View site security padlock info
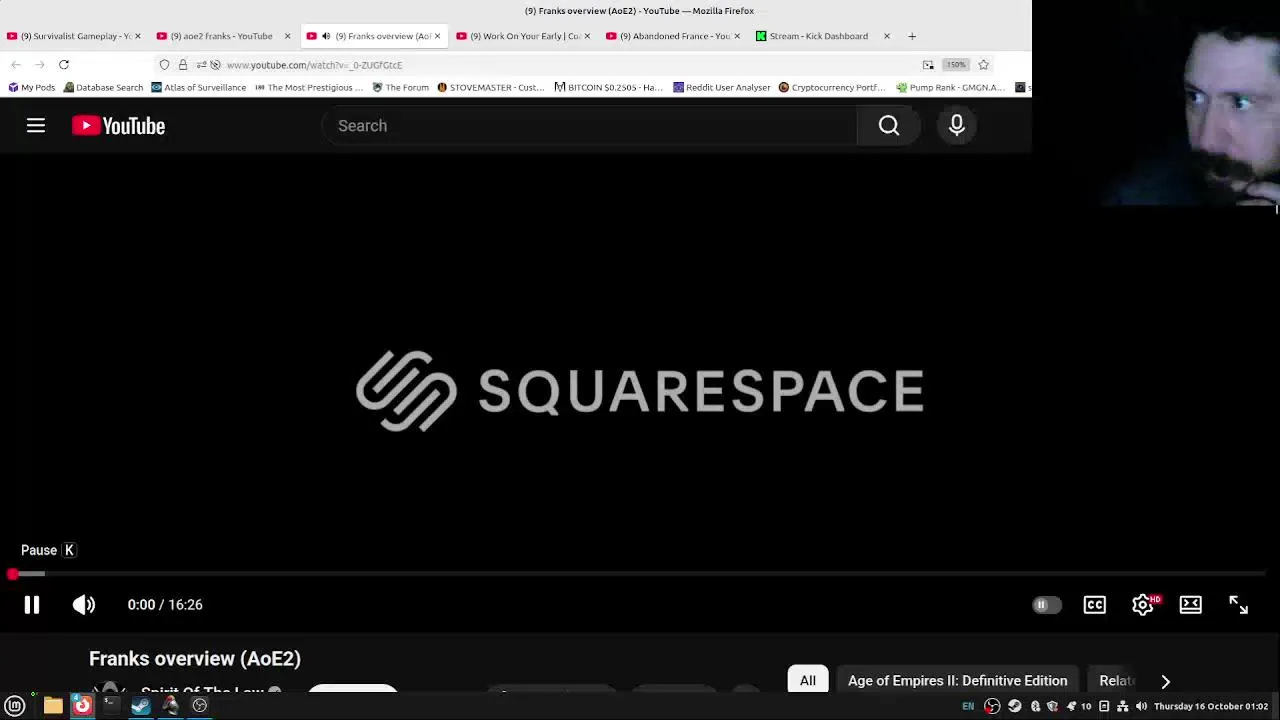This screenshot has width=1280, height=720. pos(183,64)
